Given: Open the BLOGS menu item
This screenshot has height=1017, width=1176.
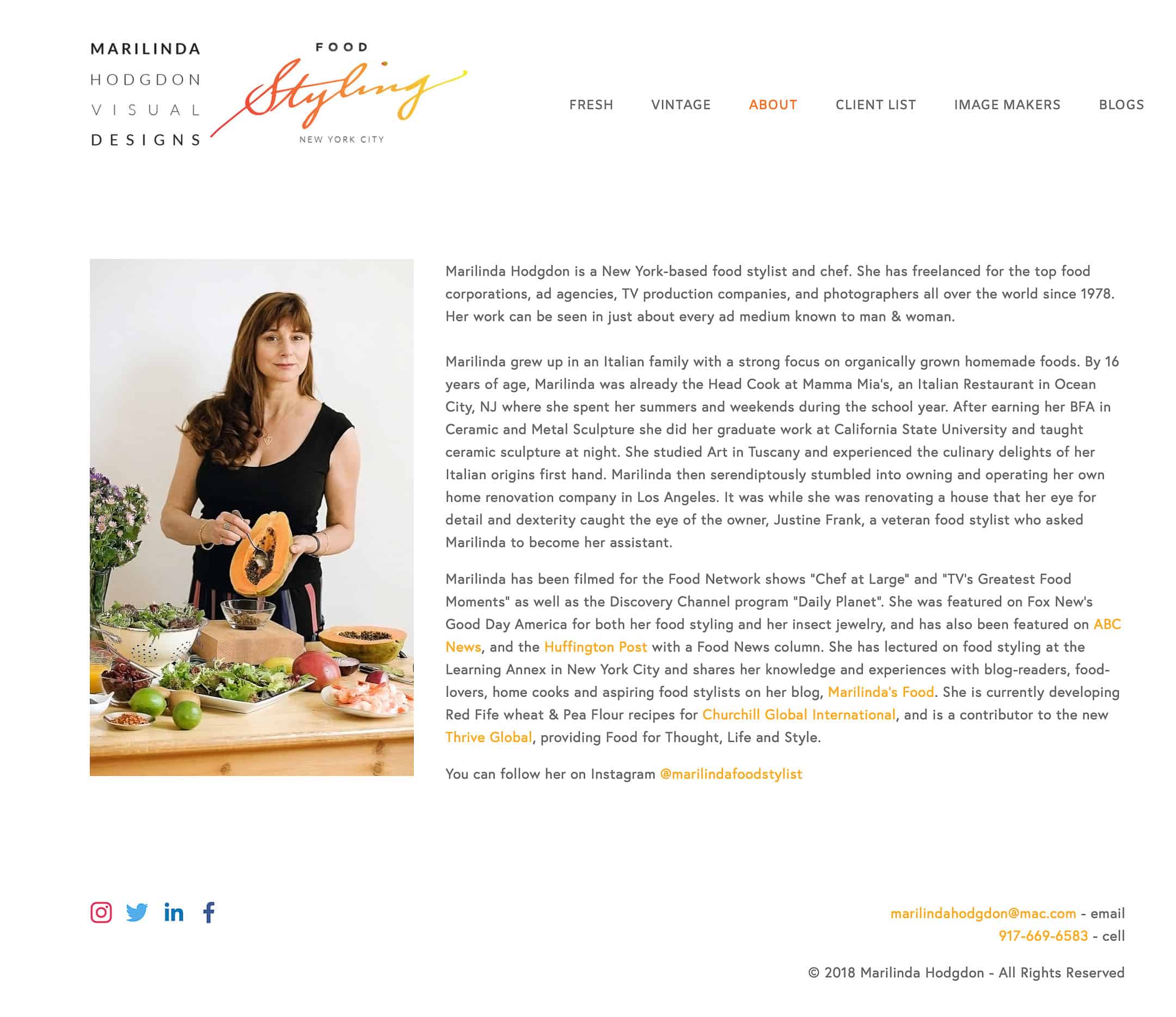Looking at the screenshot, I should [x=1121, y=105].
